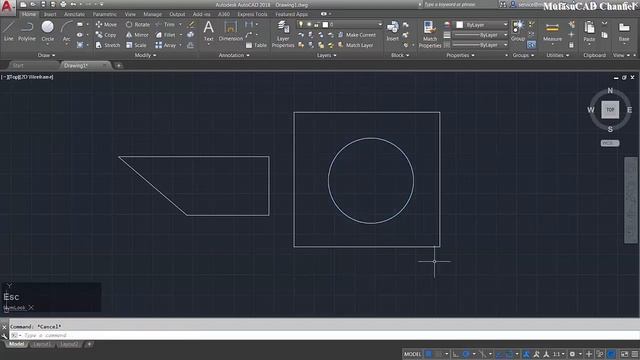Open the Insert ribbon tab
640x360 pixels.
(50, 14)
